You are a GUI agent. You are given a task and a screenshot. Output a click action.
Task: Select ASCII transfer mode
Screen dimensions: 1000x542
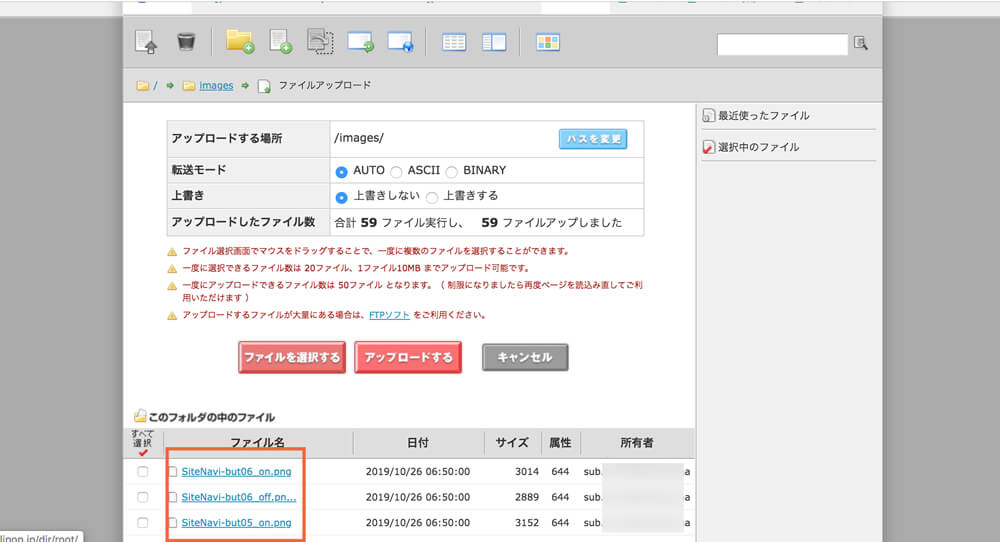tap(396, 172)
